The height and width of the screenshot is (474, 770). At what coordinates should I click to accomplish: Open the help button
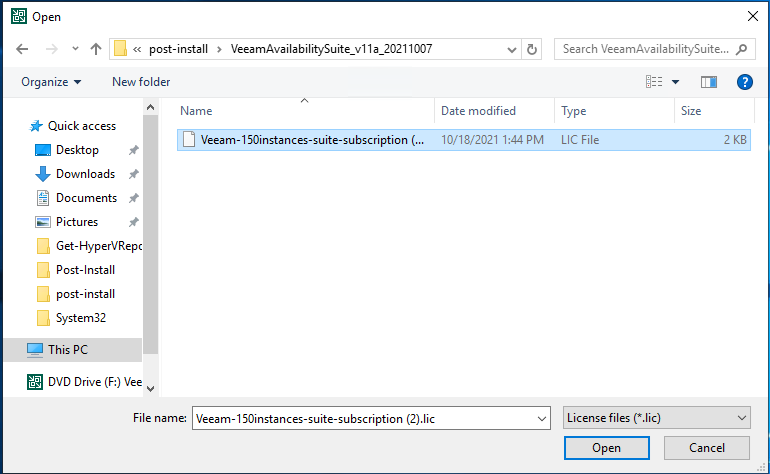pyautogui.click(x=744, y=82)
